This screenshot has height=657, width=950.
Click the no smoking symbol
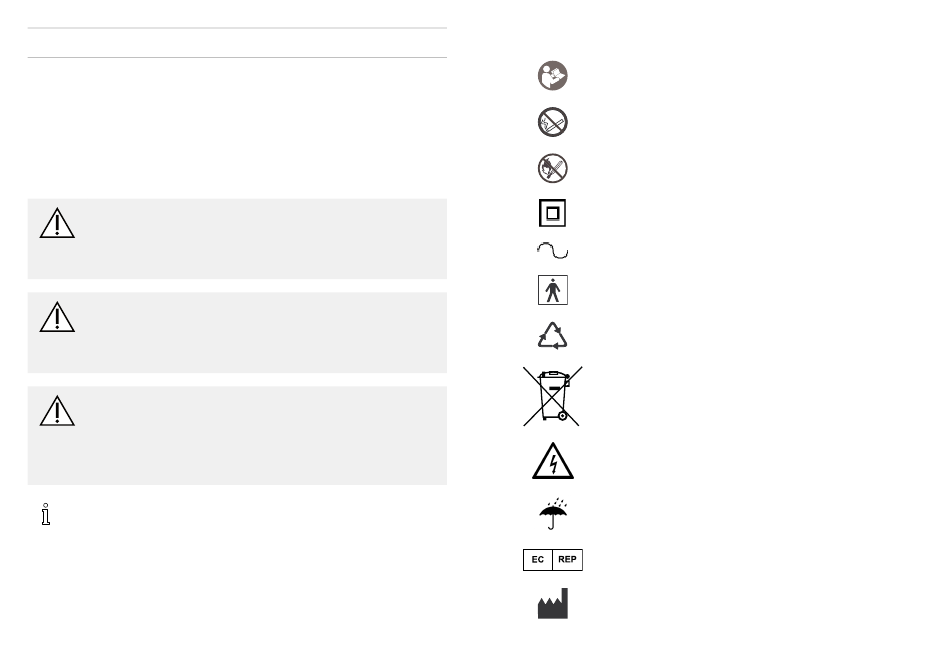point(553,122)
